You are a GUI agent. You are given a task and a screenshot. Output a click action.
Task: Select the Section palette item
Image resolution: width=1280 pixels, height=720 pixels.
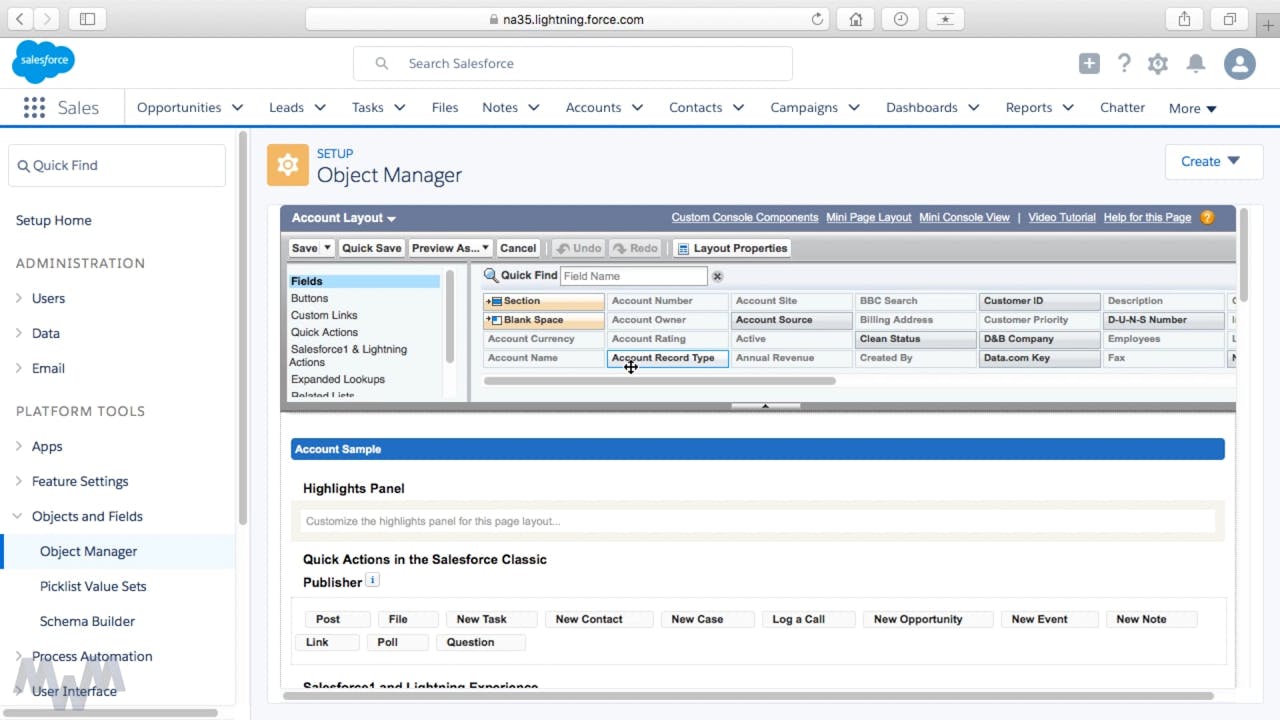[544, 301]
